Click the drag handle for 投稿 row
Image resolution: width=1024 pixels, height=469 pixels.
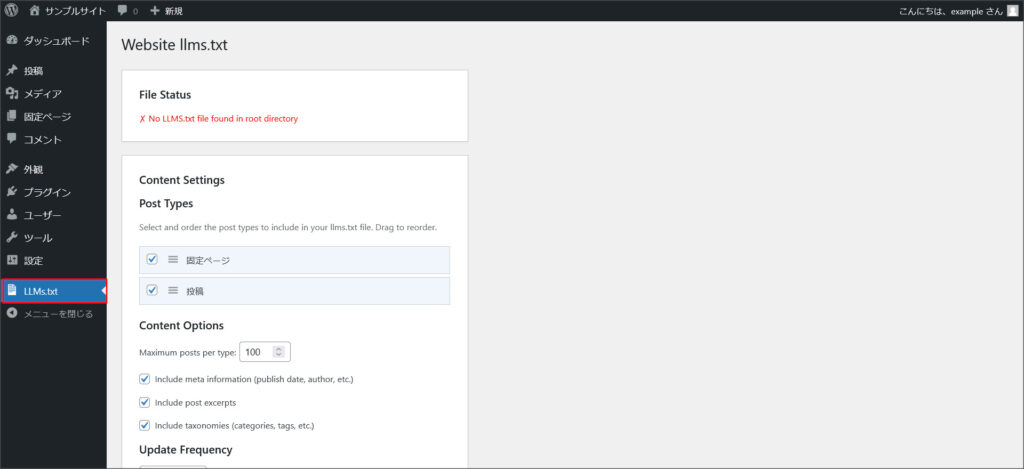(173, 290)
